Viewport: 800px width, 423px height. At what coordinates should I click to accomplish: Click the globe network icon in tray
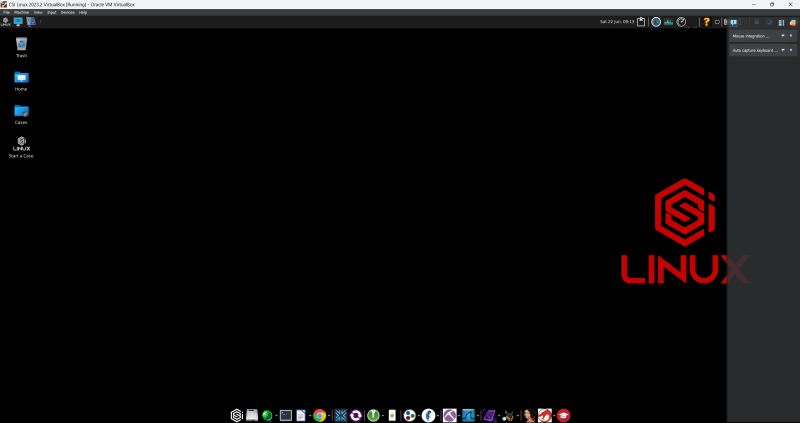(656, 22)
